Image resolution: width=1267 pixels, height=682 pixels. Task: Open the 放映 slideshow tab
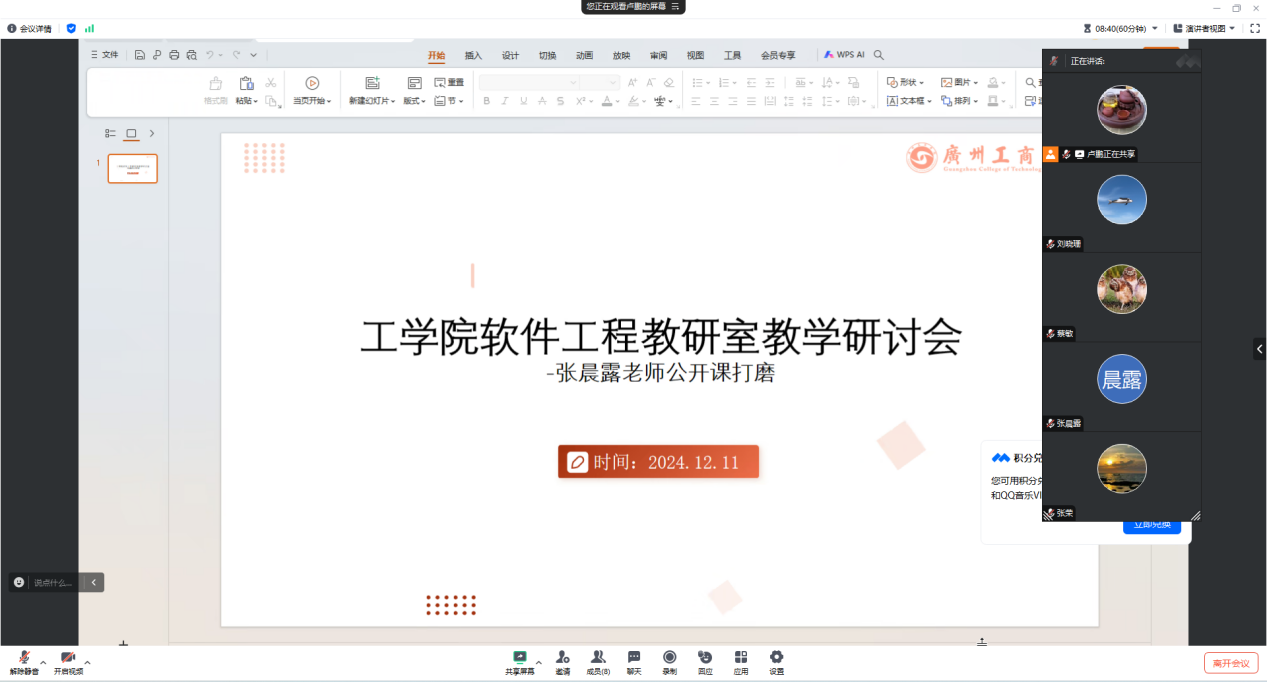pyautogui.click(x=621, y=56)
